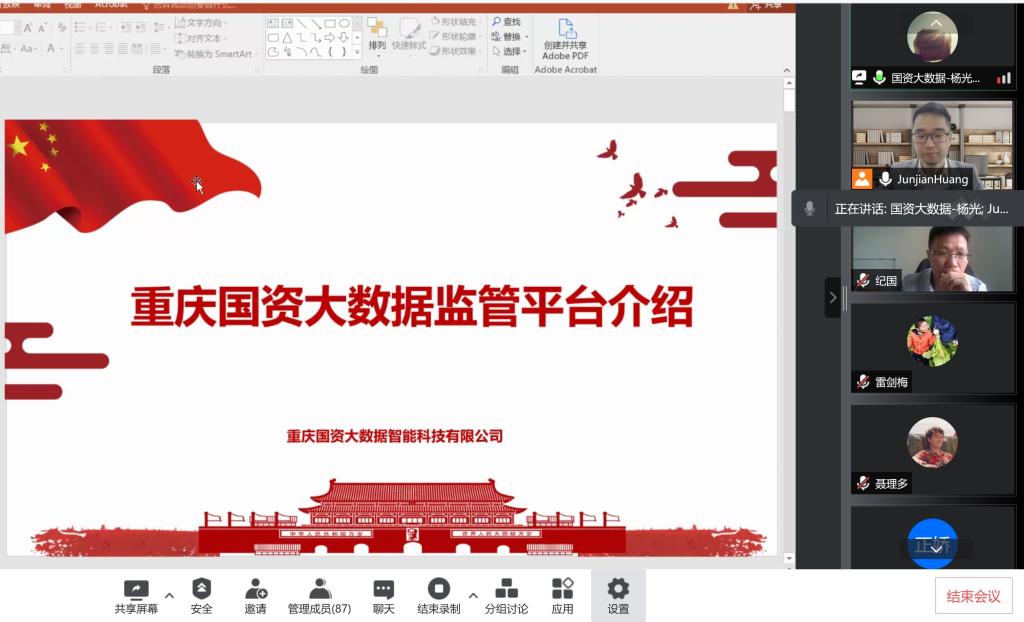Viewport: 1024px width, 622px height.
Task: Expand the share screen options arrow
Action: [169, 596]
